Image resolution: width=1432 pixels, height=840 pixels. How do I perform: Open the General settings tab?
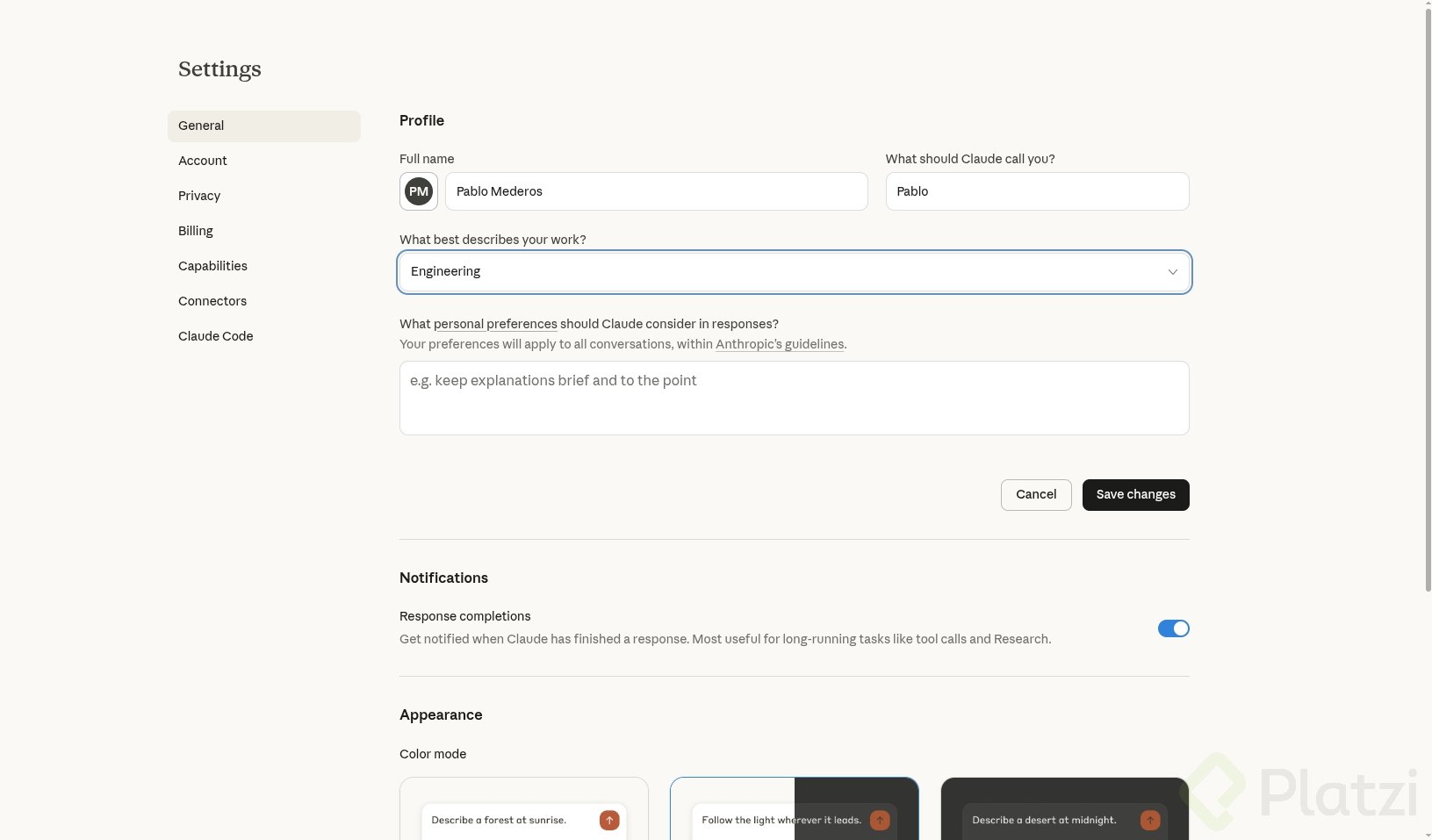pos(201,126)
